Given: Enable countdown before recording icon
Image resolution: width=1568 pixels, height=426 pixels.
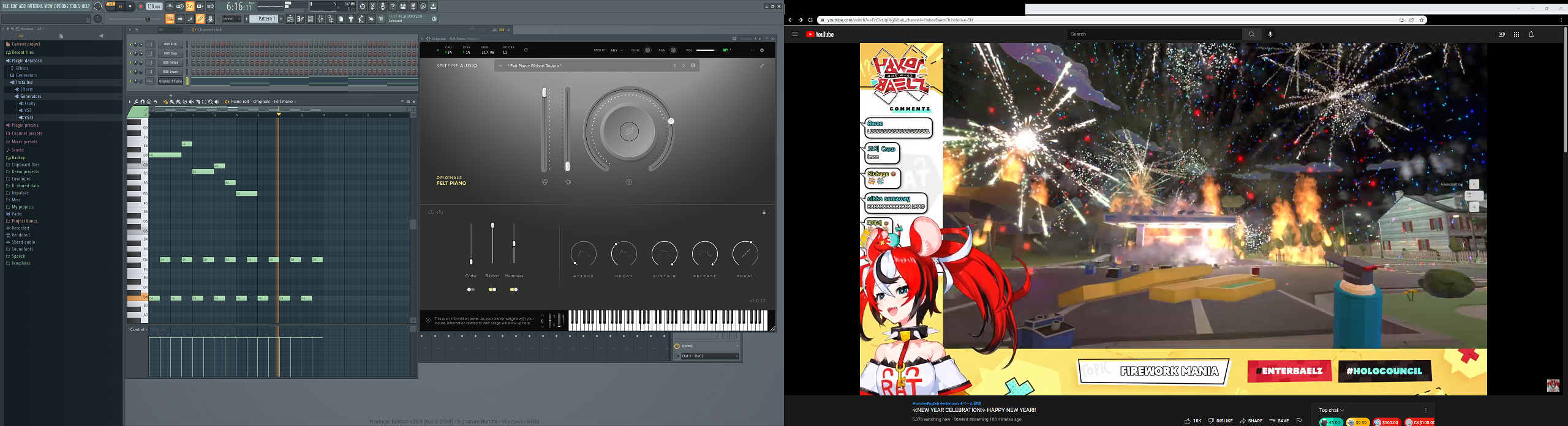Looking at the screenshot, I should point(190,6).
